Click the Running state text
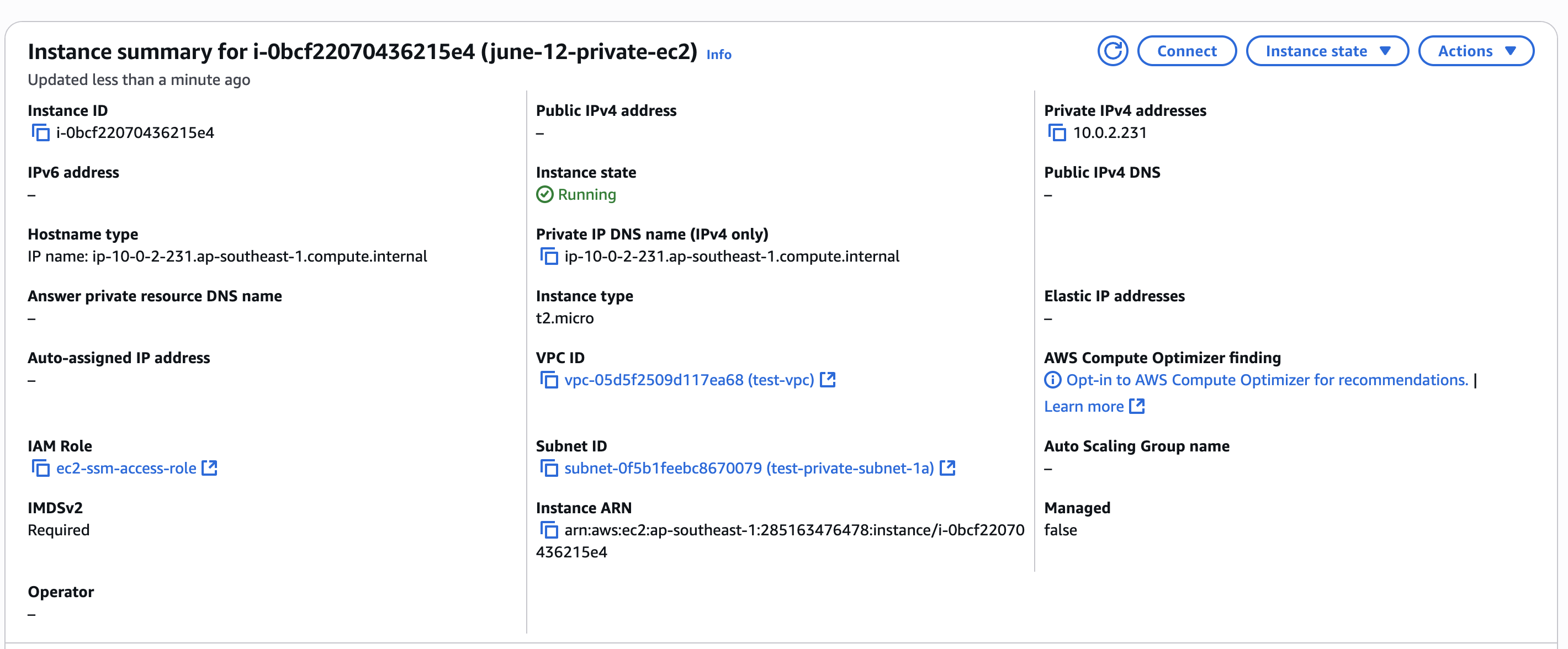1568x649 pixels. click(x=587, y=195)
